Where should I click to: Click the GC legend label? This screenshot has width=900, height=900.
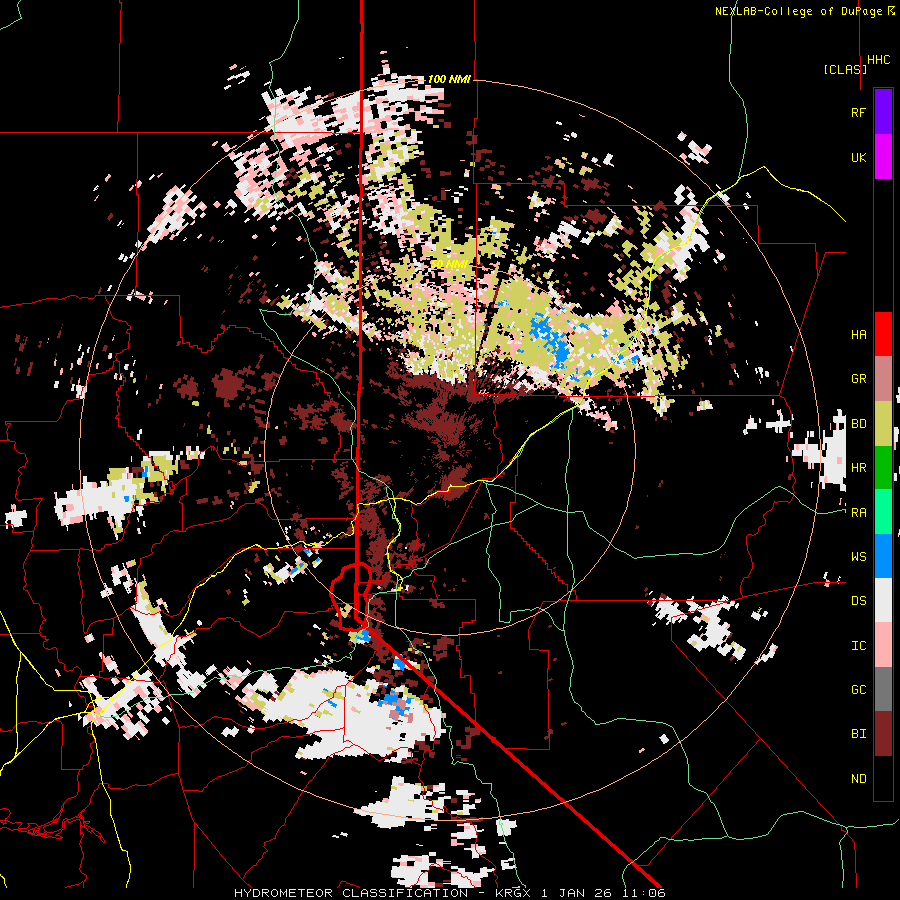click(858, 690)
